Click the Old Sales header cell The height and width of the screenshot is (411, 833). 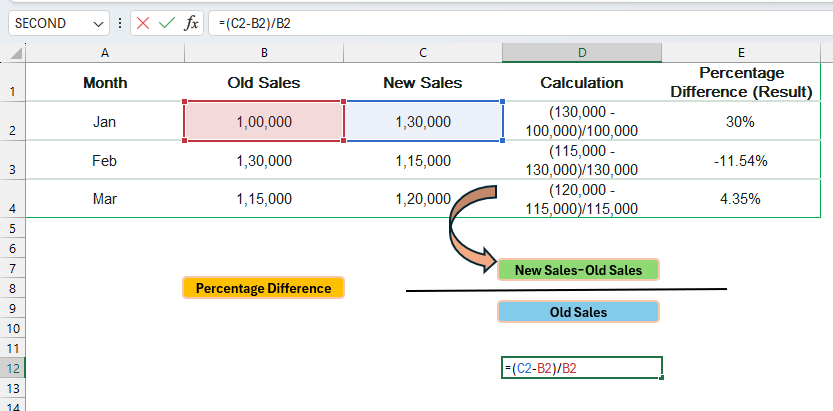(264, 82)
